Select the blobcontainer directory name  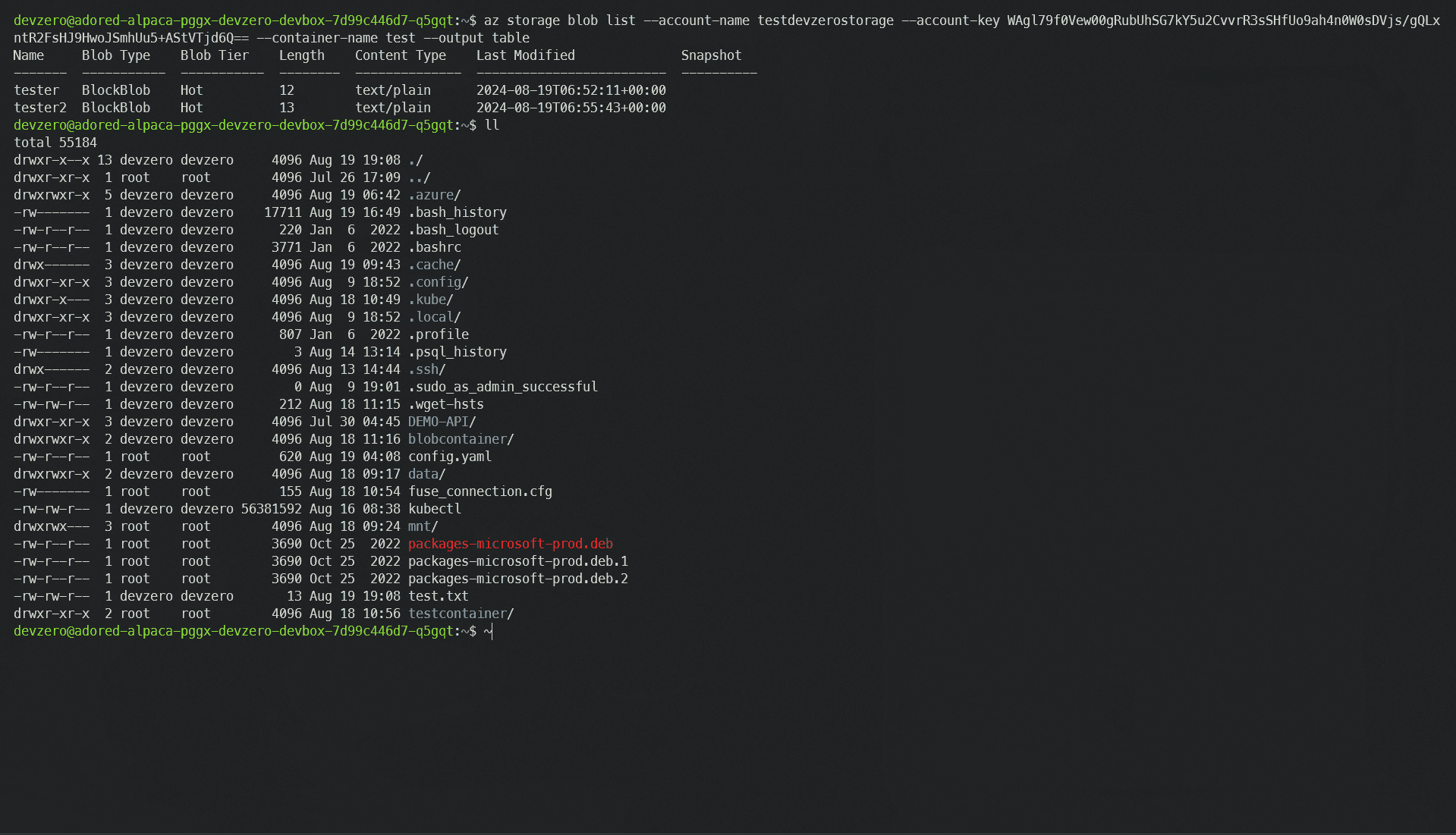(x=457, y=439)
